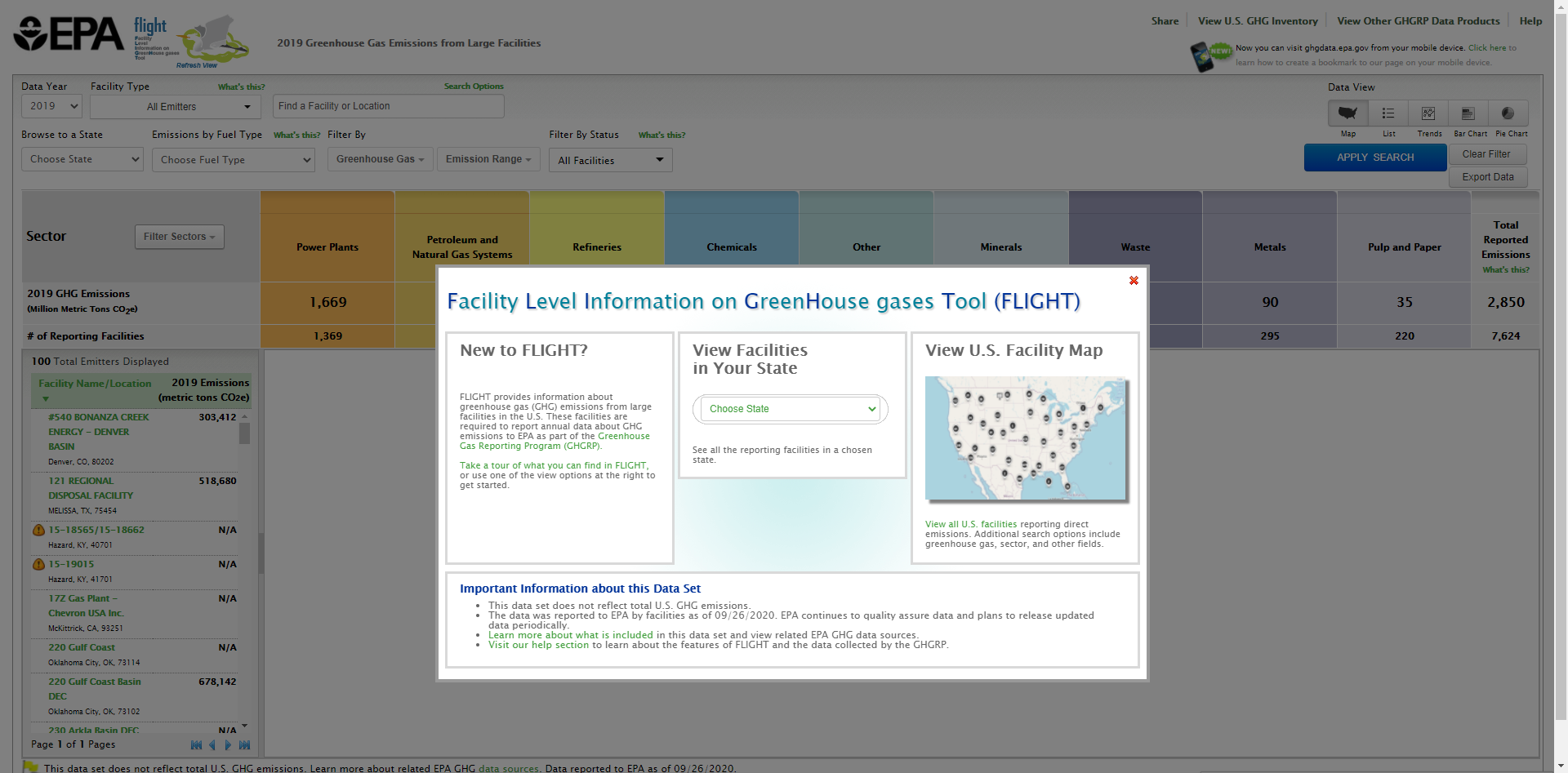
Task: Open Facility Type All Emitters dropdown
Action: (x=176, y=107)
